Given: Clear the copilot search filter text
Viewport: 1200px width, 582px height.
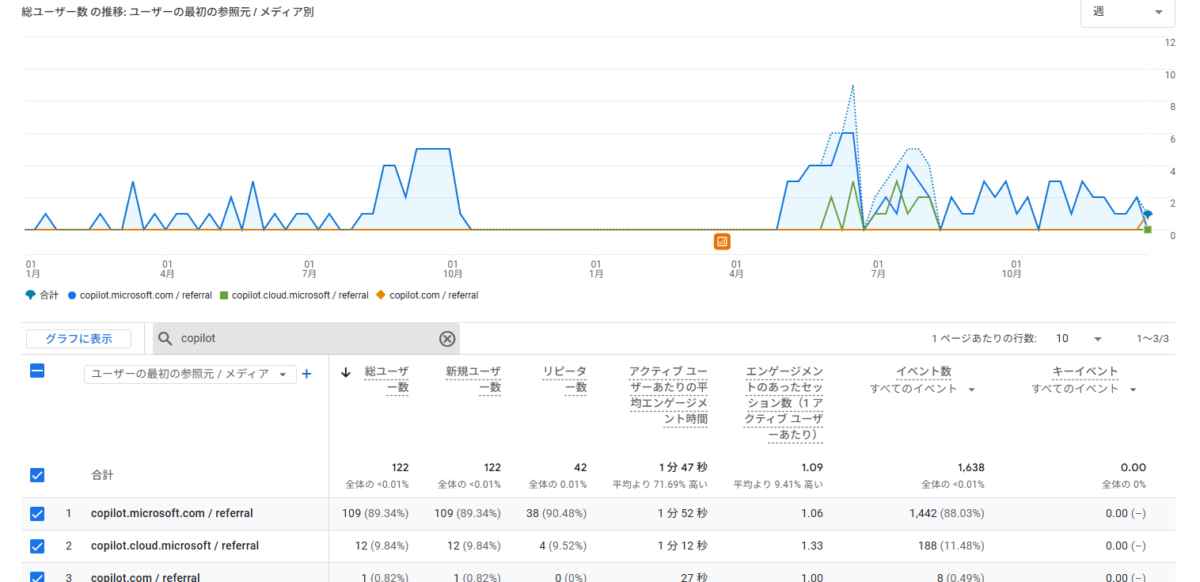Looking at the screenshot, I should coord(447,339).
